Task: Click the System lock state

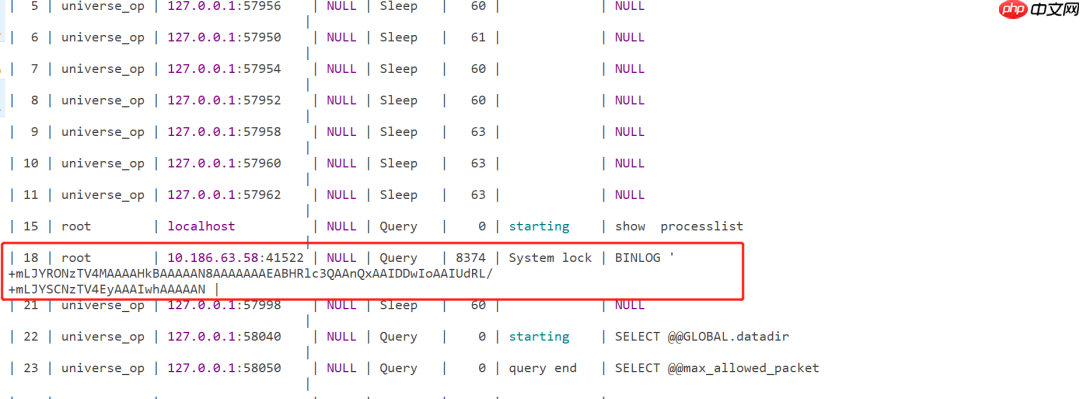Action: (550, 258)
